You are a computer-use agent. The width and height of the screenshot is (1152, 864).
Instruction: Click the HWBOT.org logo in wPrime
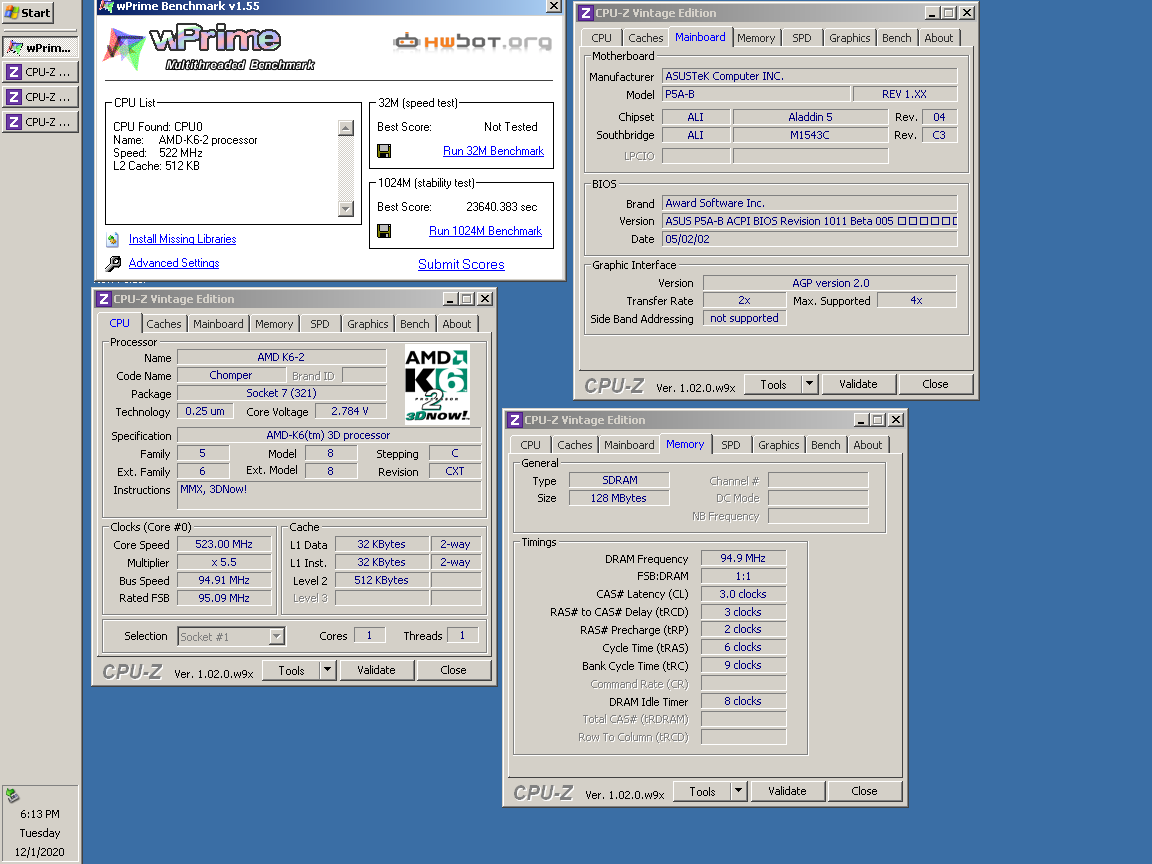472,42
